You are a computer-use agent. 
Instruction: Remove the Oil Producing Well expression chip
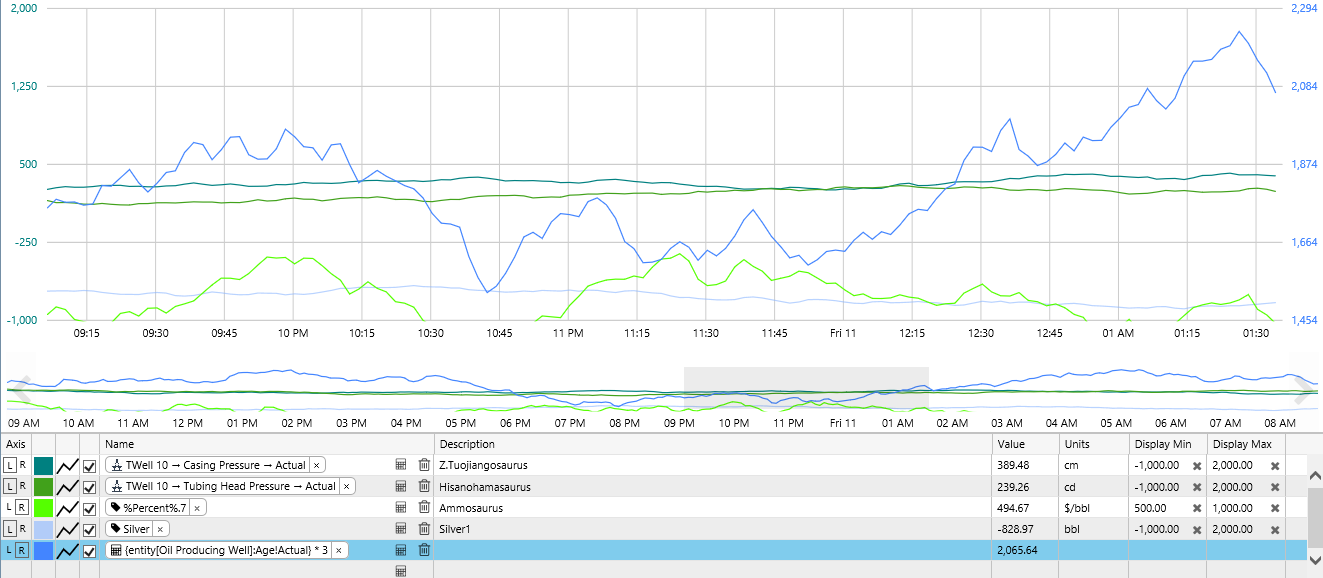(x=339, y=550)
